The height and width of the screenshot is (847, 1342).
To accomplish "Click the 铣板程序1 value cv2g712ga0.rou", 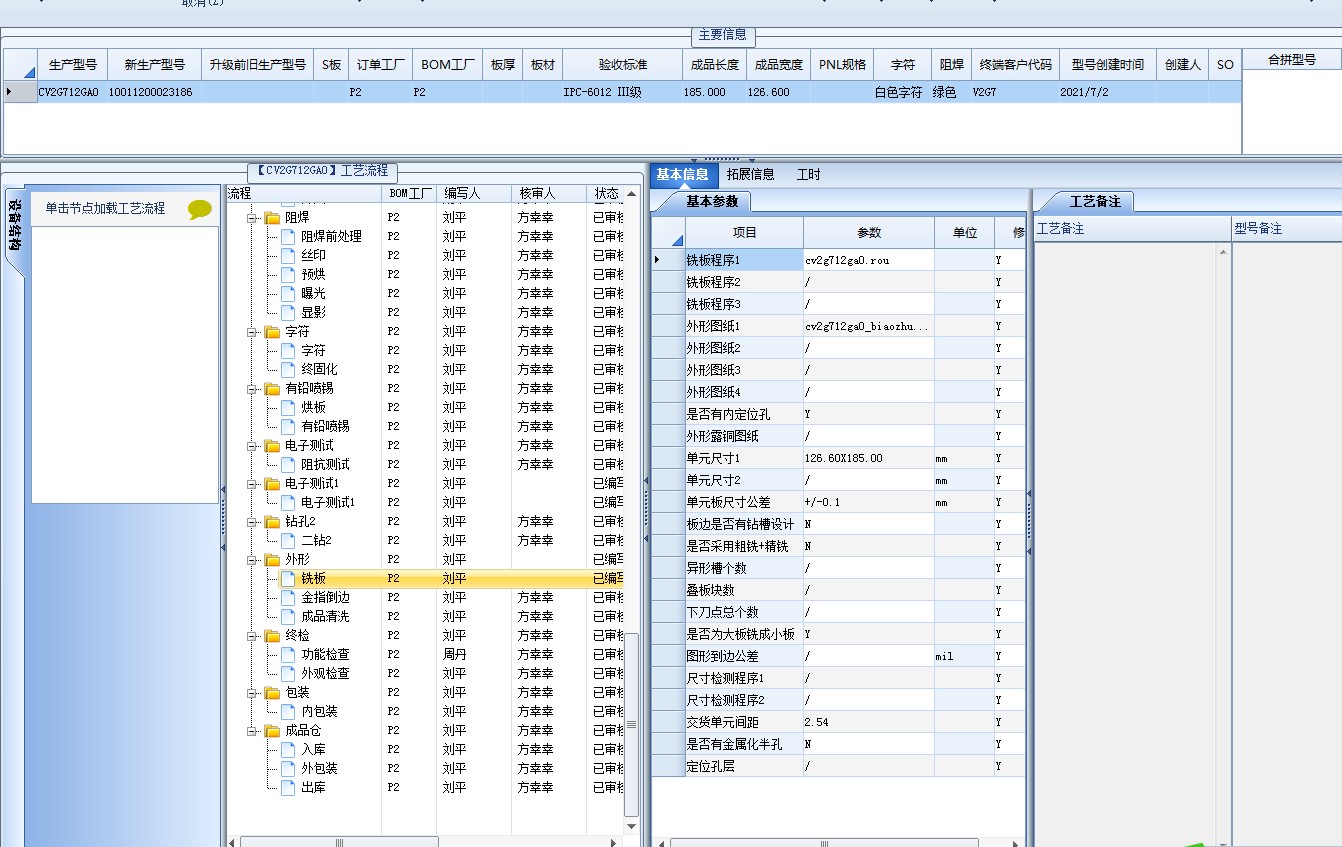I will (x=869, y=260).
